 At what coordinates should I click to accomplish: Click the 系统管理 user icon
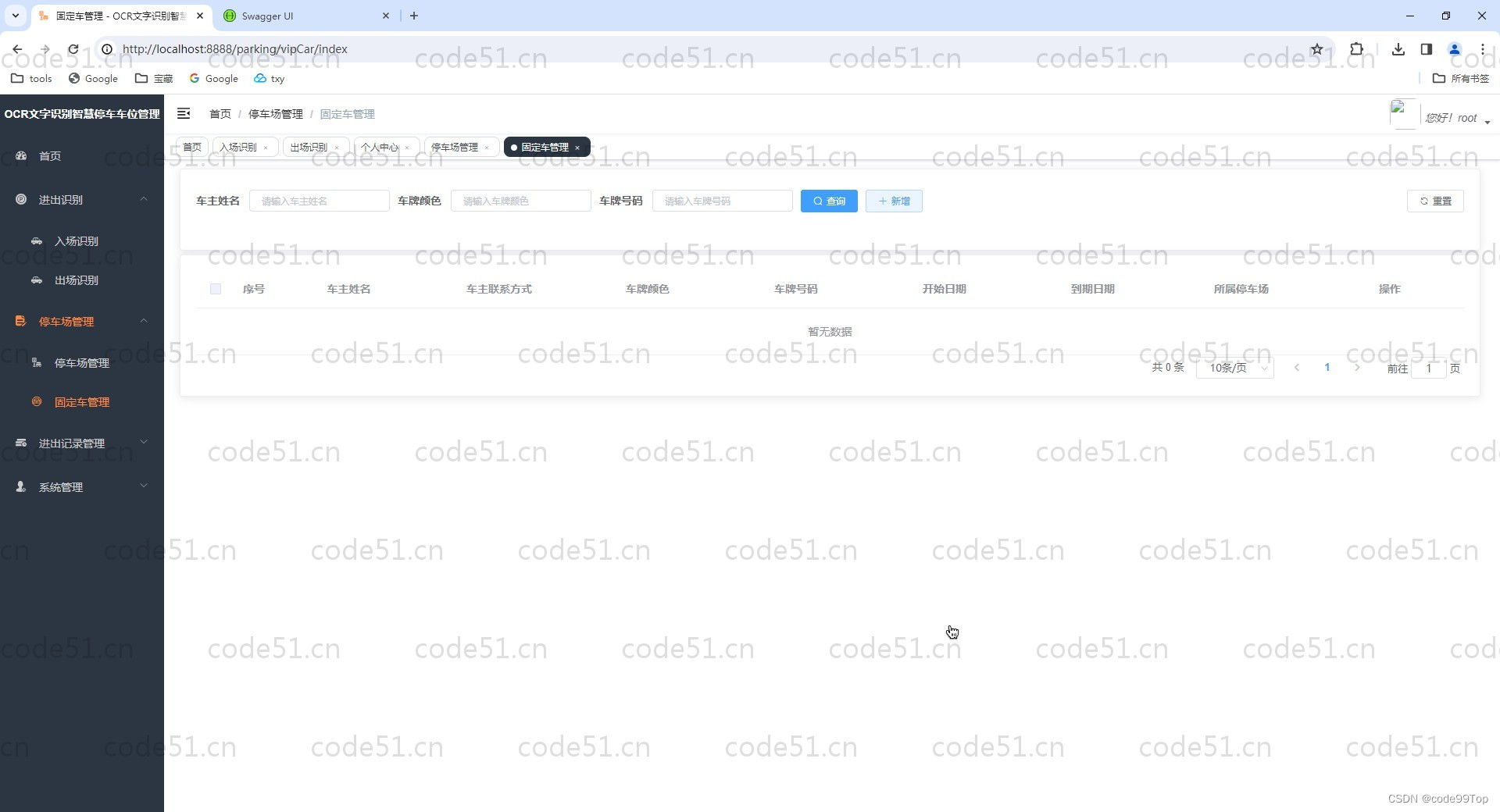pyautogui.click(x=21, y=486)
